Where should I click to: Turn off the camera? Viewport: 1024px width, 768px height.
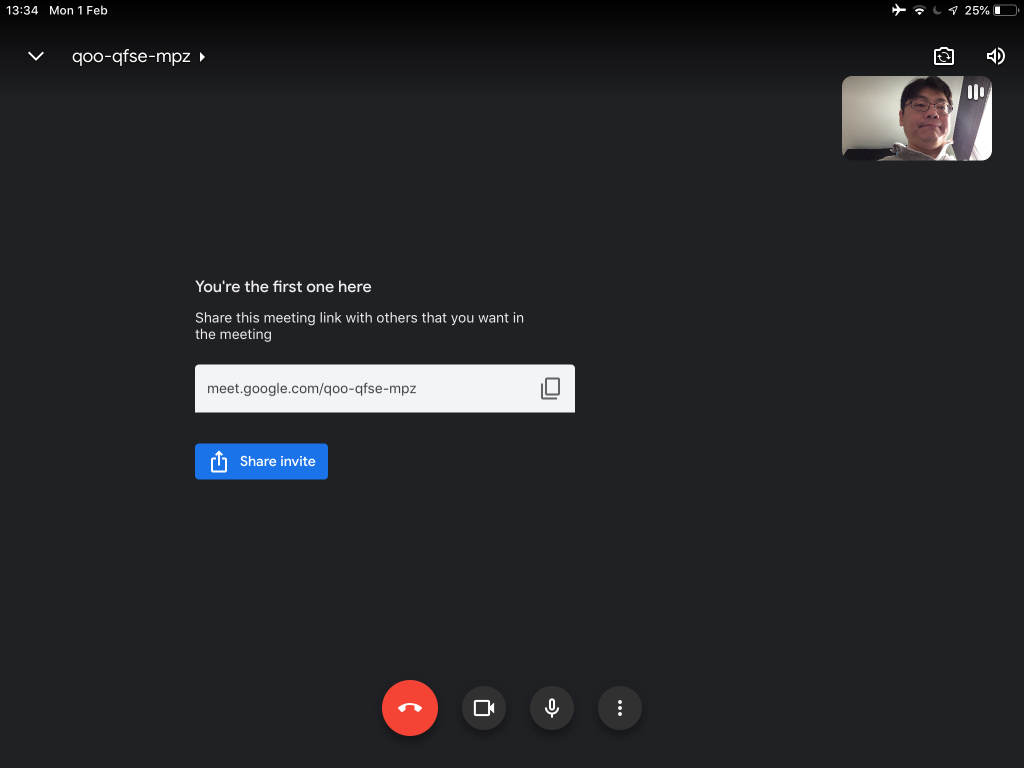tap(484, 708)
